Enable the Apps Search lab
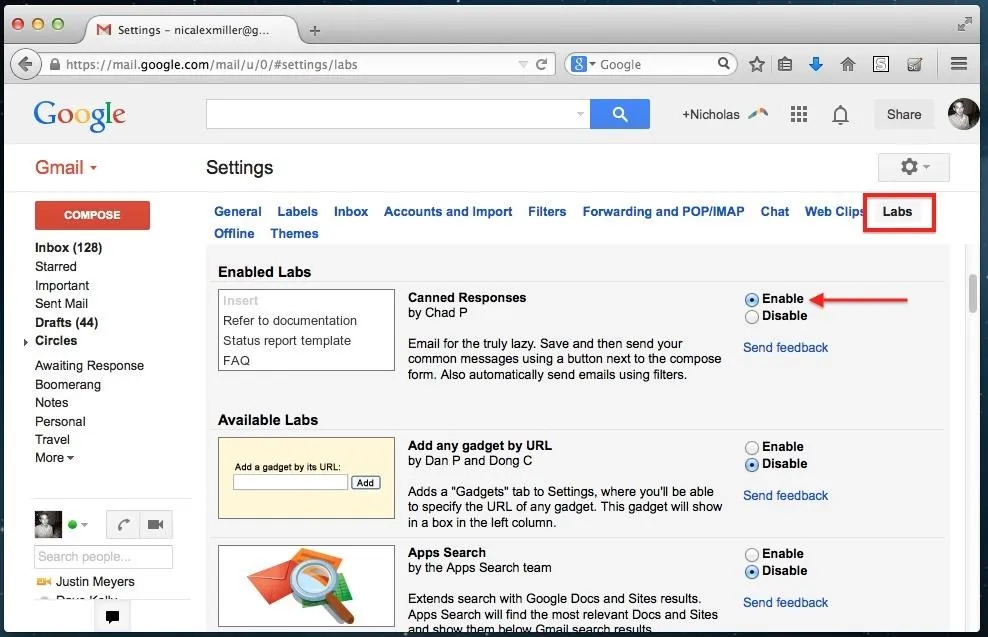The height and width of the screenshot is (637, 988). click(751, 555)
